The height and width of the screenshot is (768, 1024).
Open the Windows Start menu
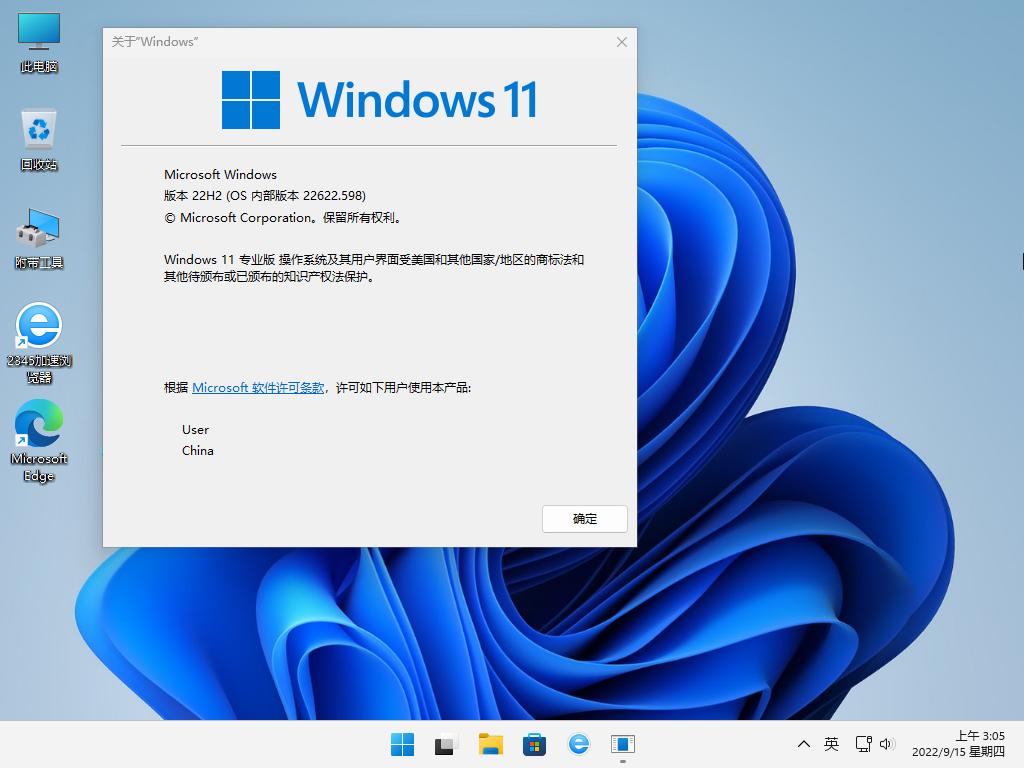click(x=402, y=744)
